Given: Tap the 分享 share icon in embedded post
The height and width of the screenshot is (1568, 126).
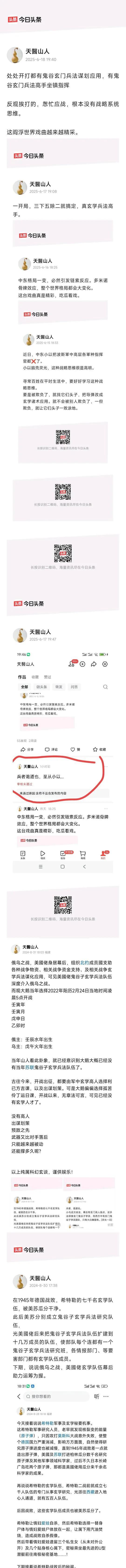Looking at the screenshot, I should tap(27, 749).
